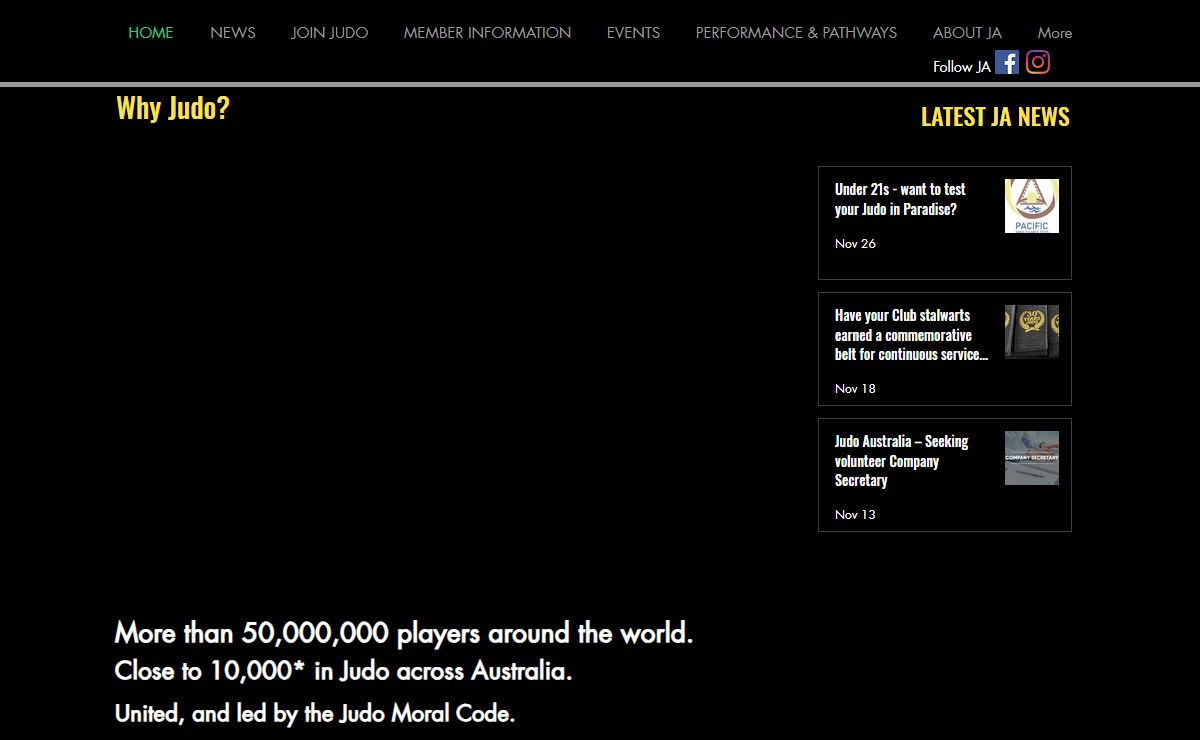The width and height of the screenshot is (1200, 740).
Task: Go to the HOME menu item
Action: [151, 33]
